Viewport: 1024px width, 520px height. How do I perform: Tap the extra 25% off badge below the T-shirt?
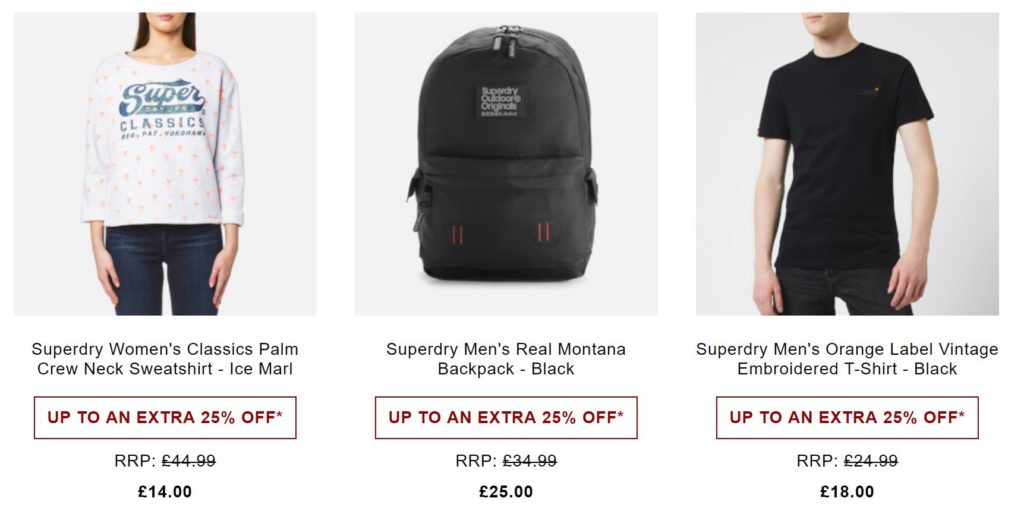[x=846, y=417]
